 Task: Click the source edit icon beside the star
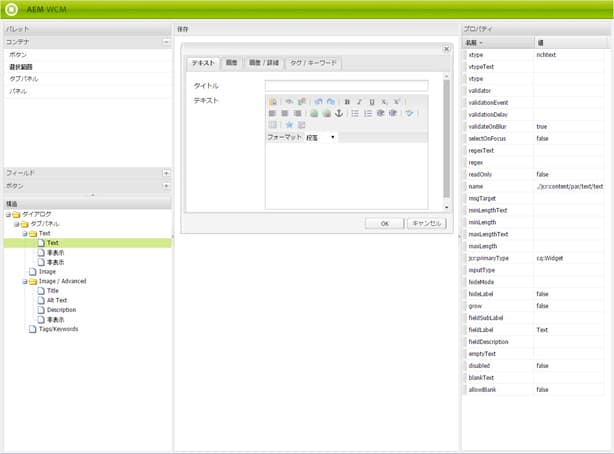pos(302,125)
